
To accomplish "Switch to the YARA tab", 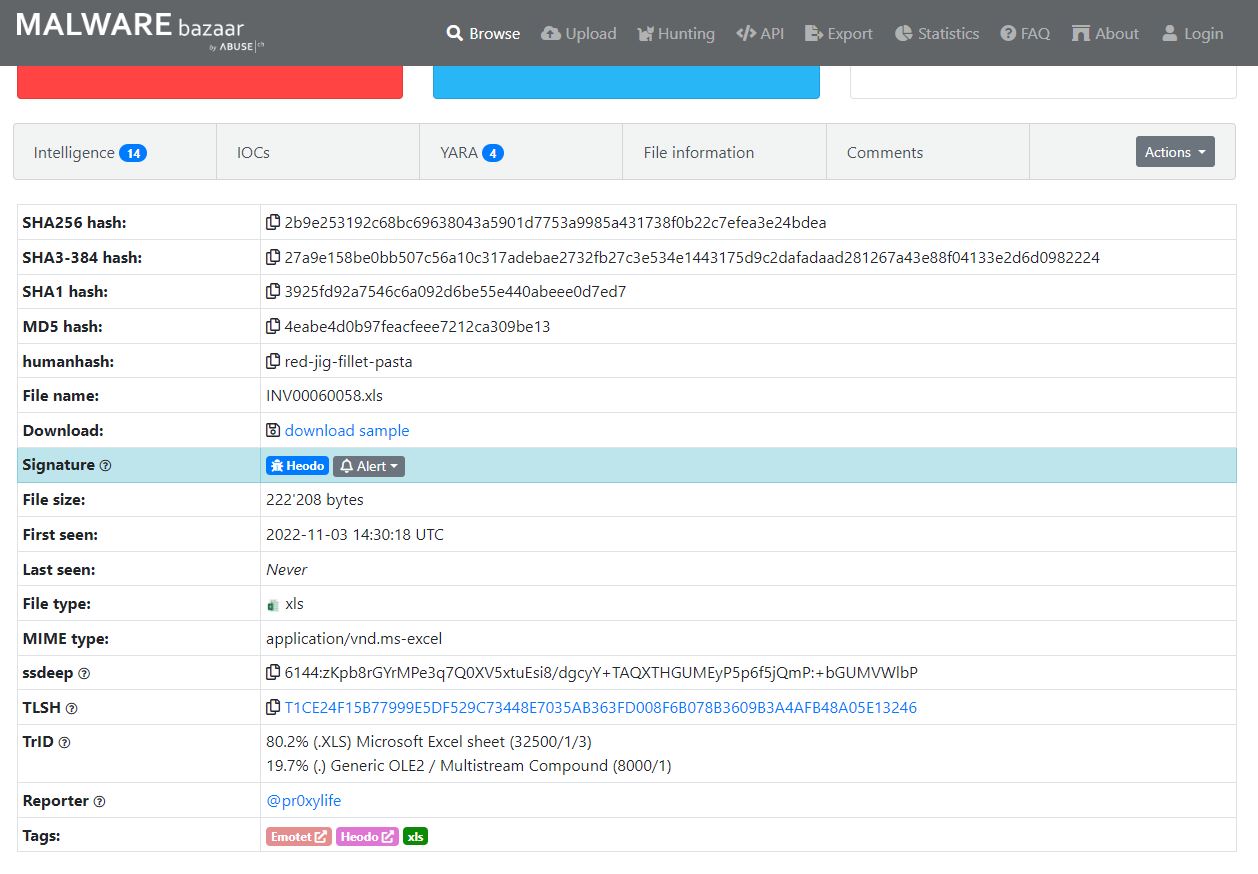I will pyautogui.click(x=521, y=152).
